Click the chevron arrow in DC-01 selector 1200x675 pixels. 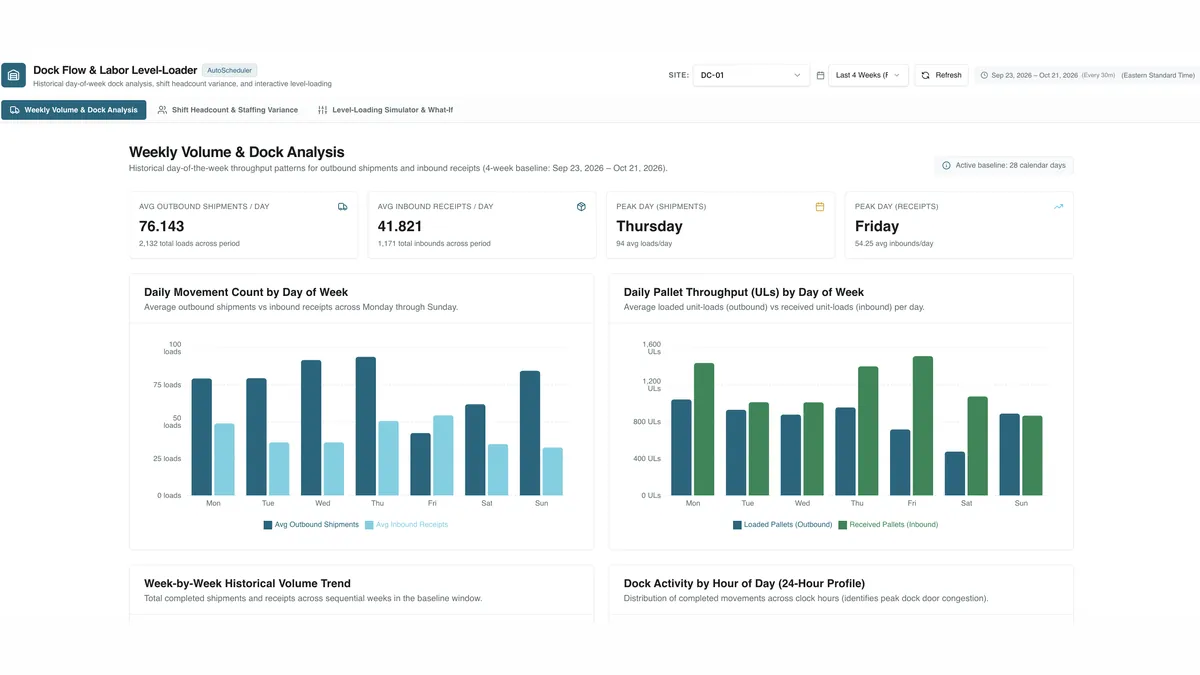click(797, 75)
